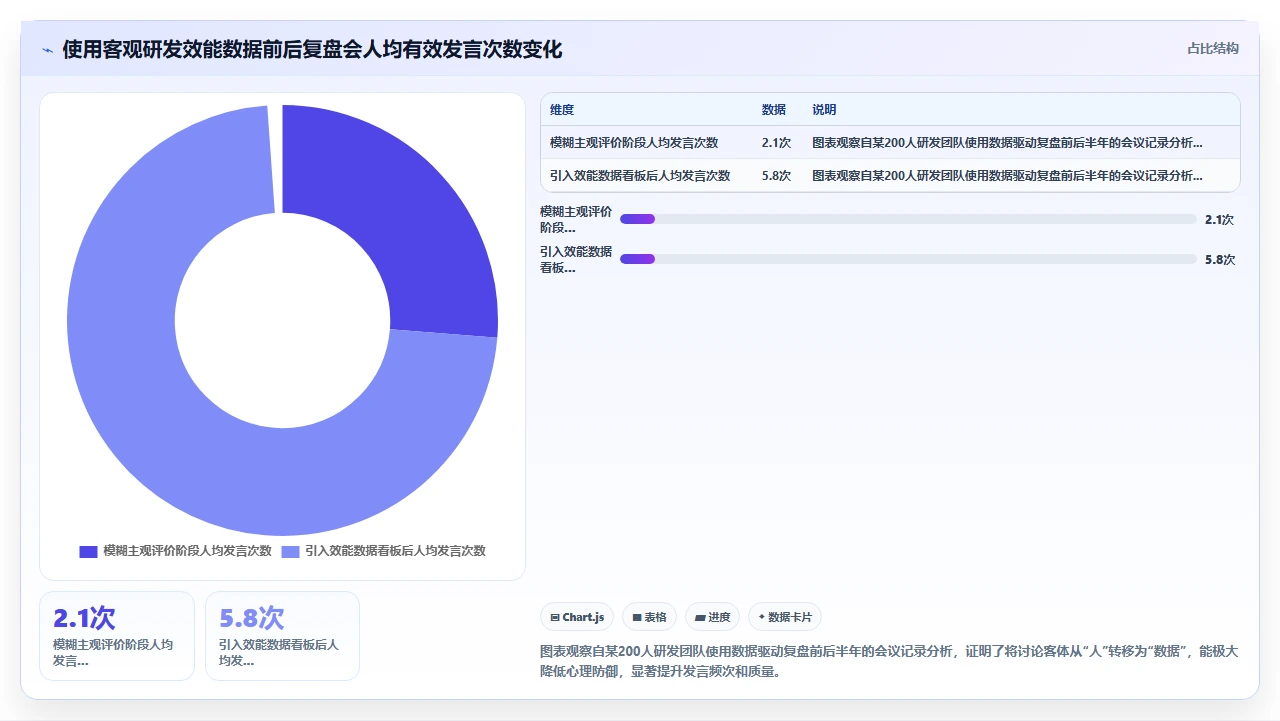This screenshot has width=1280, height=721.
Task: Toggle the 模糊主观评价阶段人均发言次数 legend swatch
Action: pos(88,551)
